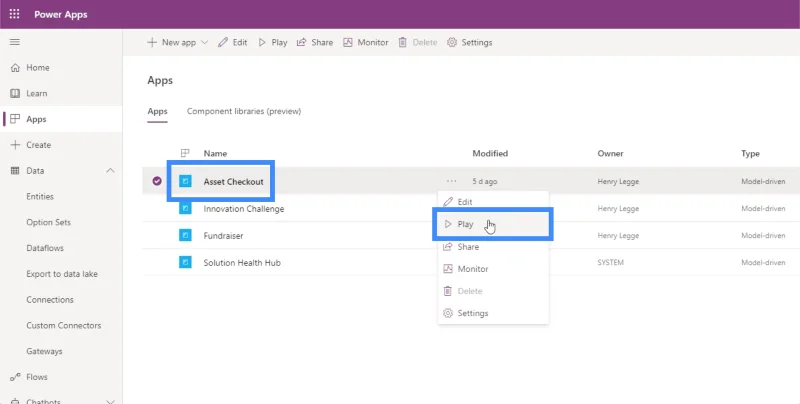This screenshot has height=404, width=800.
Task: Sort by the Modified column header
Action: (490, 154)
